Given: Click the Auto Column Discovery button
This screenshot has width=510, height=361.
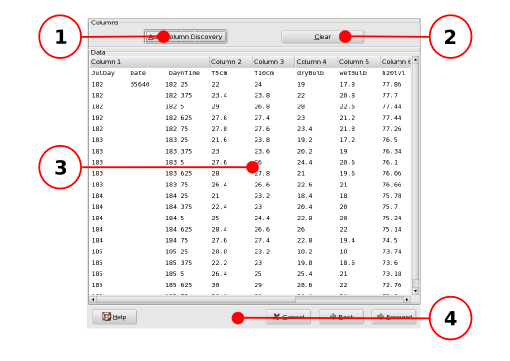Looking at the screenshot, I should (186, 37).
